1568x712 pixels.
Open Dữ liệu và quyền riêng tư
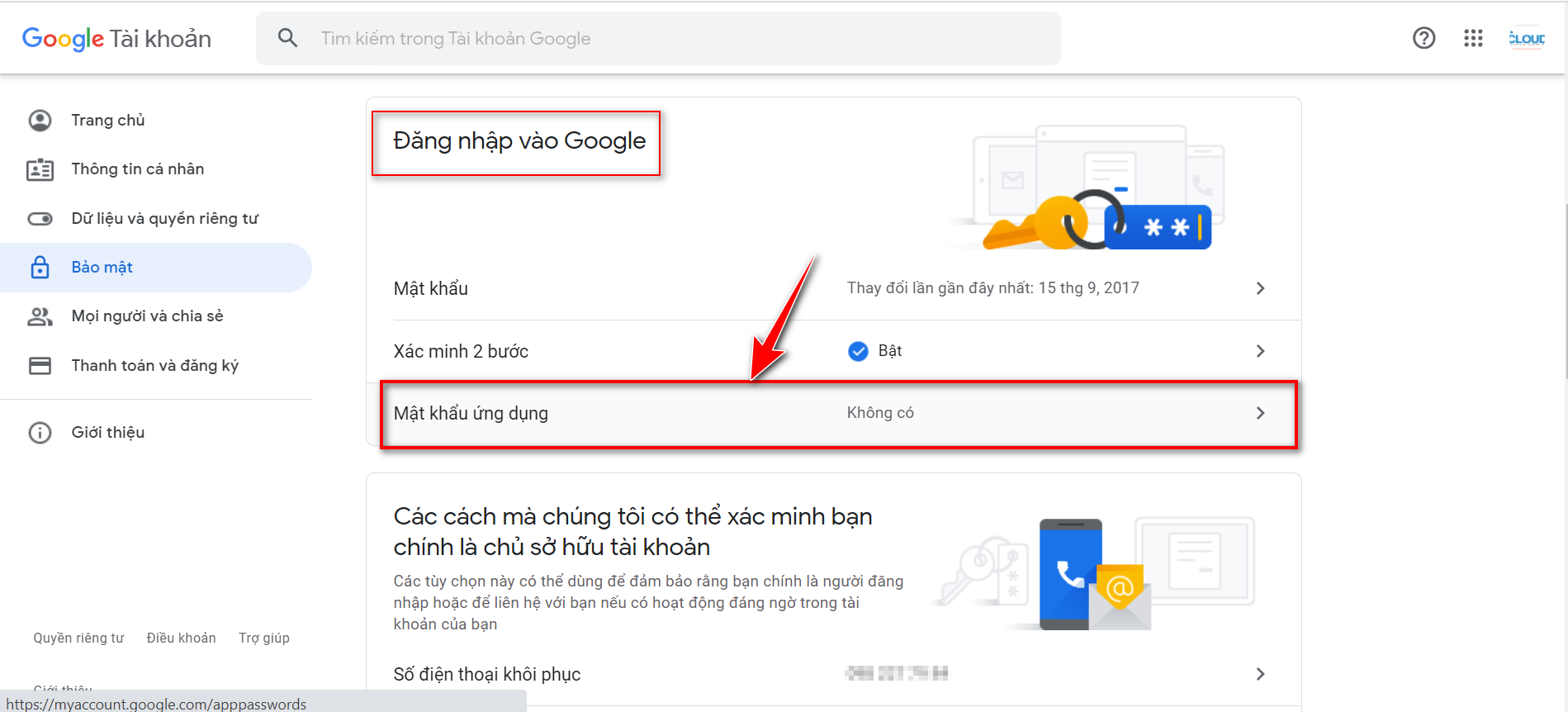(x=156, y=219)
